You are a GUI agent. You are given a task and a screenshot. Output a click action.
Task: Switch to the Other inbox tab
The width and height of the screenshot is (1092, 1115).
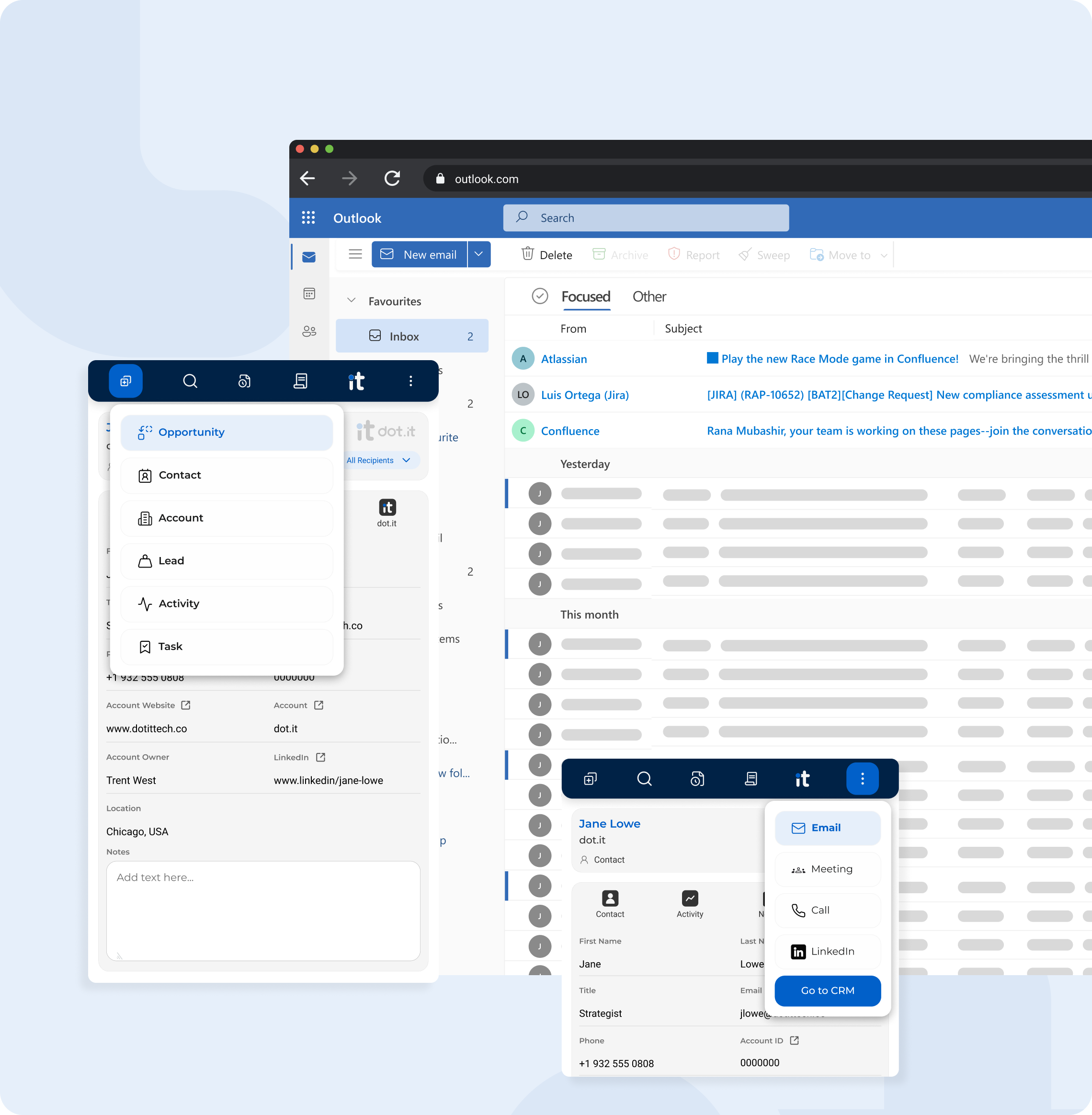click(x=649, y=296)
